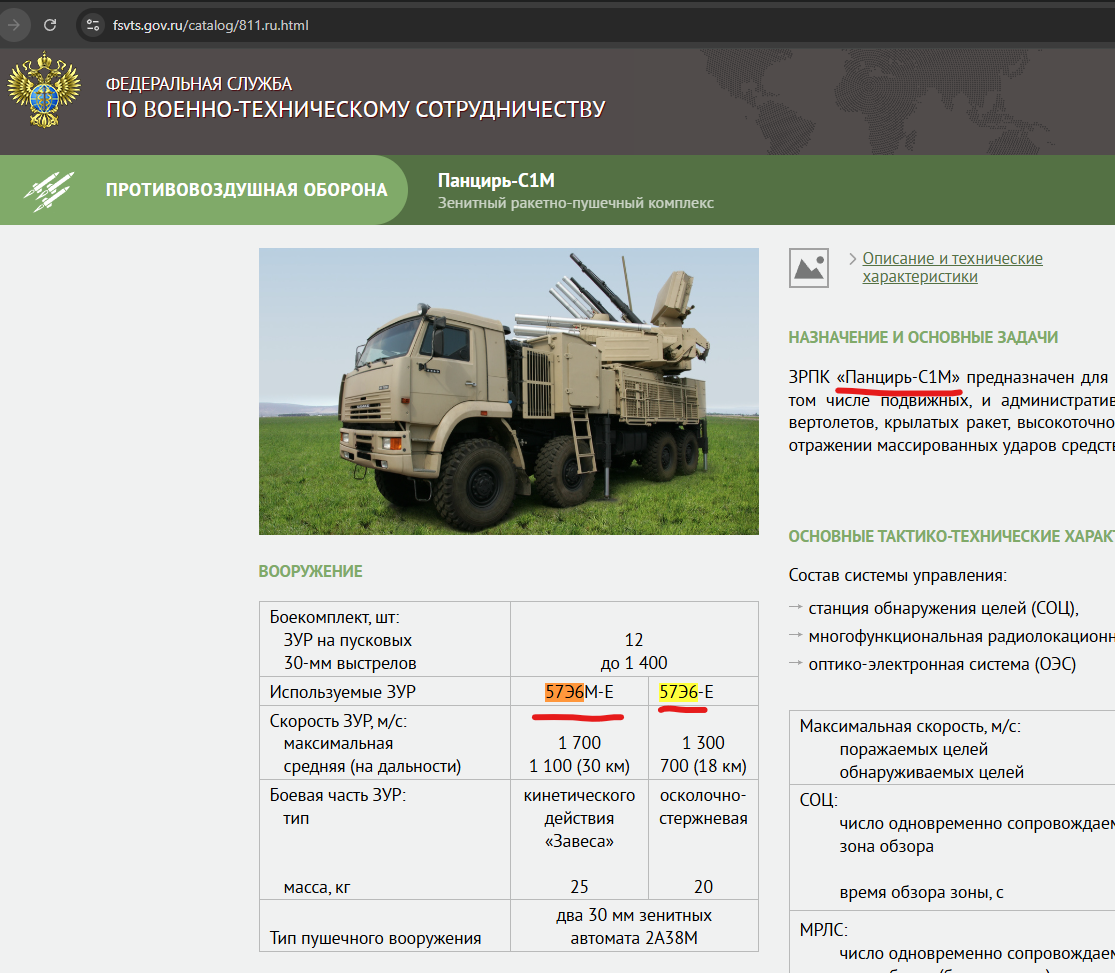Click the 'СОЦ:' table row label
This screenshot has width=1115, height=973.
[x=818, y=800]
